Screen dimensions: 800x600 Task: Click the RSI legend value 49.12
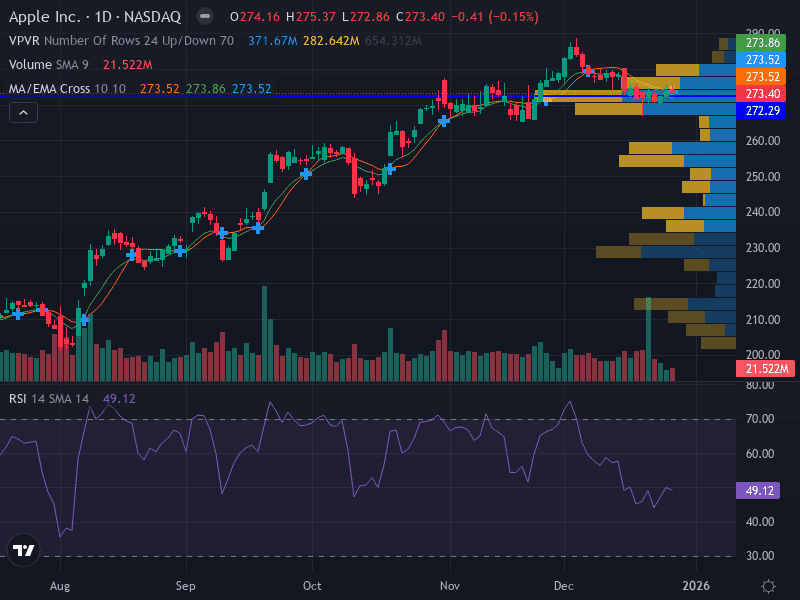click(x=119, y=399)
